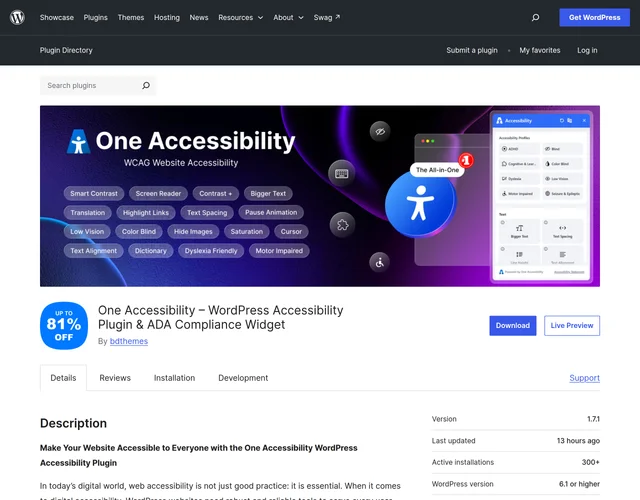Click the '6.1 or higher' value
This screenshot has height=500, width=640.
[579, 484]
